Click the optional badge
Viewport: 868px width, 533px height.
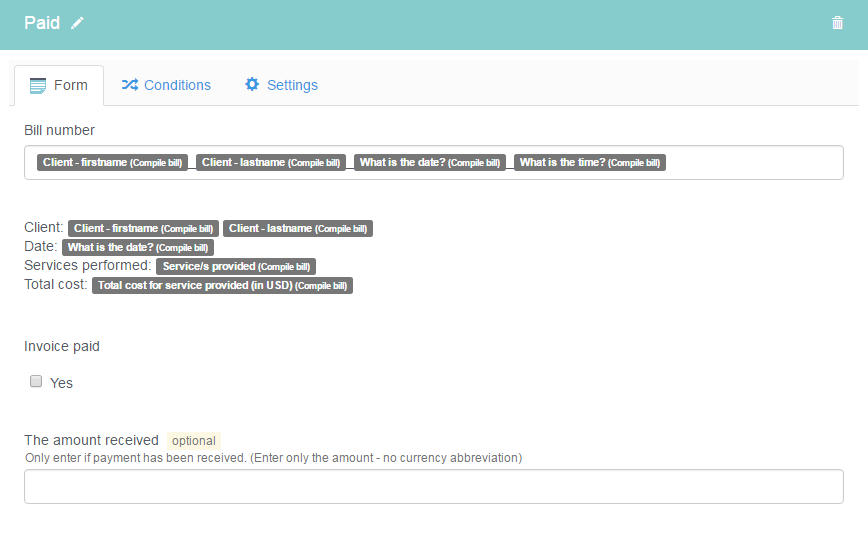pyautogui.click(x=194, y=441)
